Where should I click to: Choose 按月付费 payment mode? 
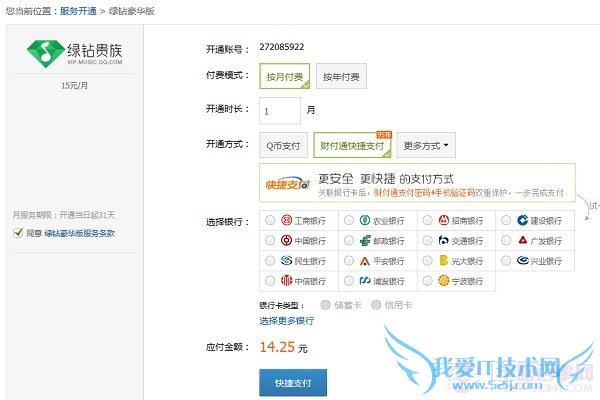tap(285, 76)
